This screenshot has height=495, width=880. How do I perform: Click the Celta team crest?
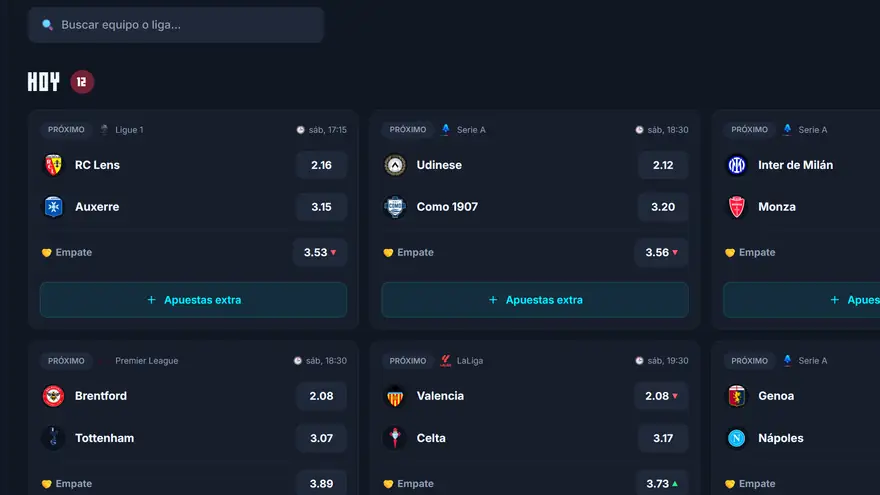[395, 438]
